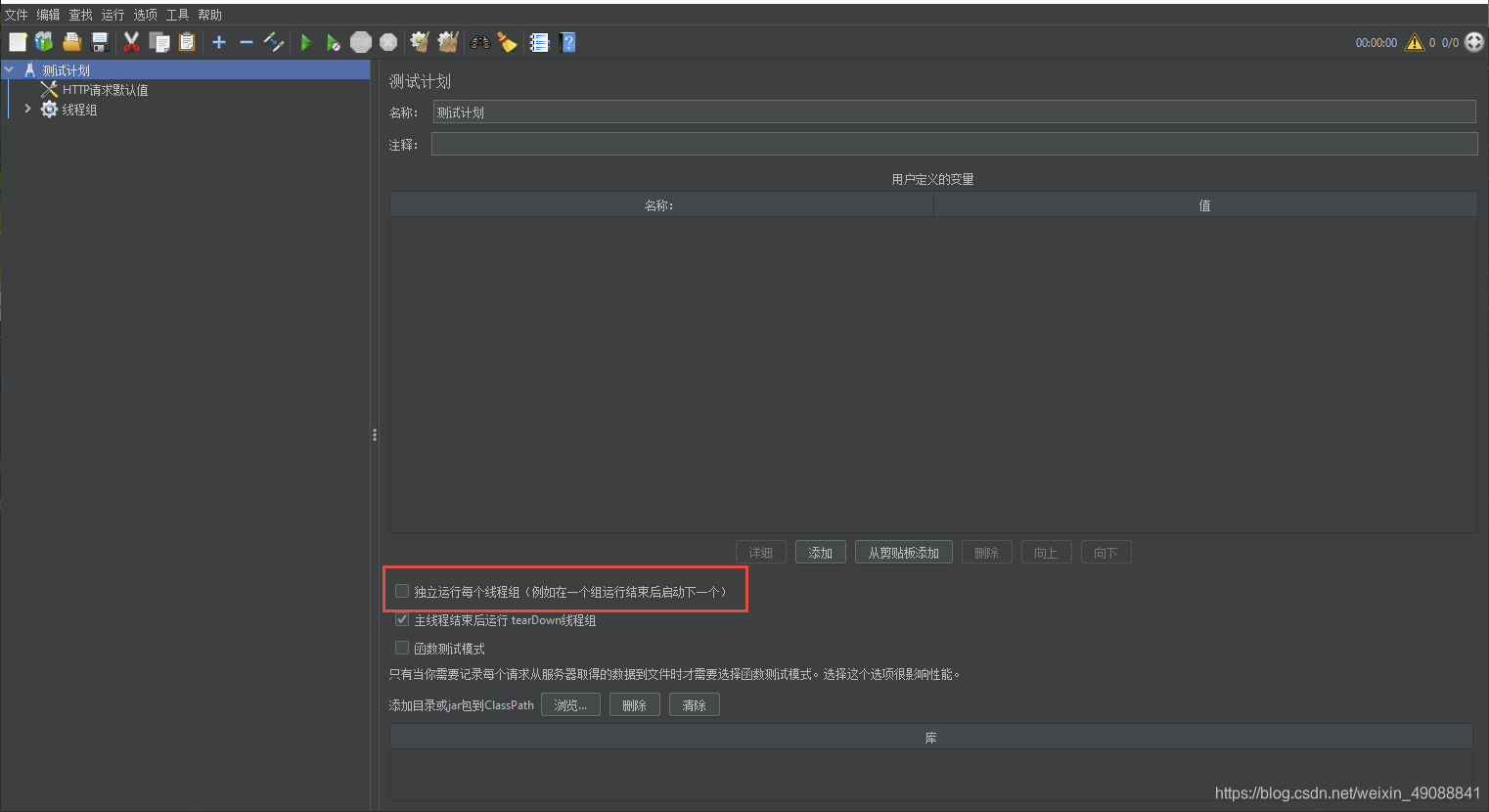
Task: Open the 运行 menu
Action: [x=113, y=15]
